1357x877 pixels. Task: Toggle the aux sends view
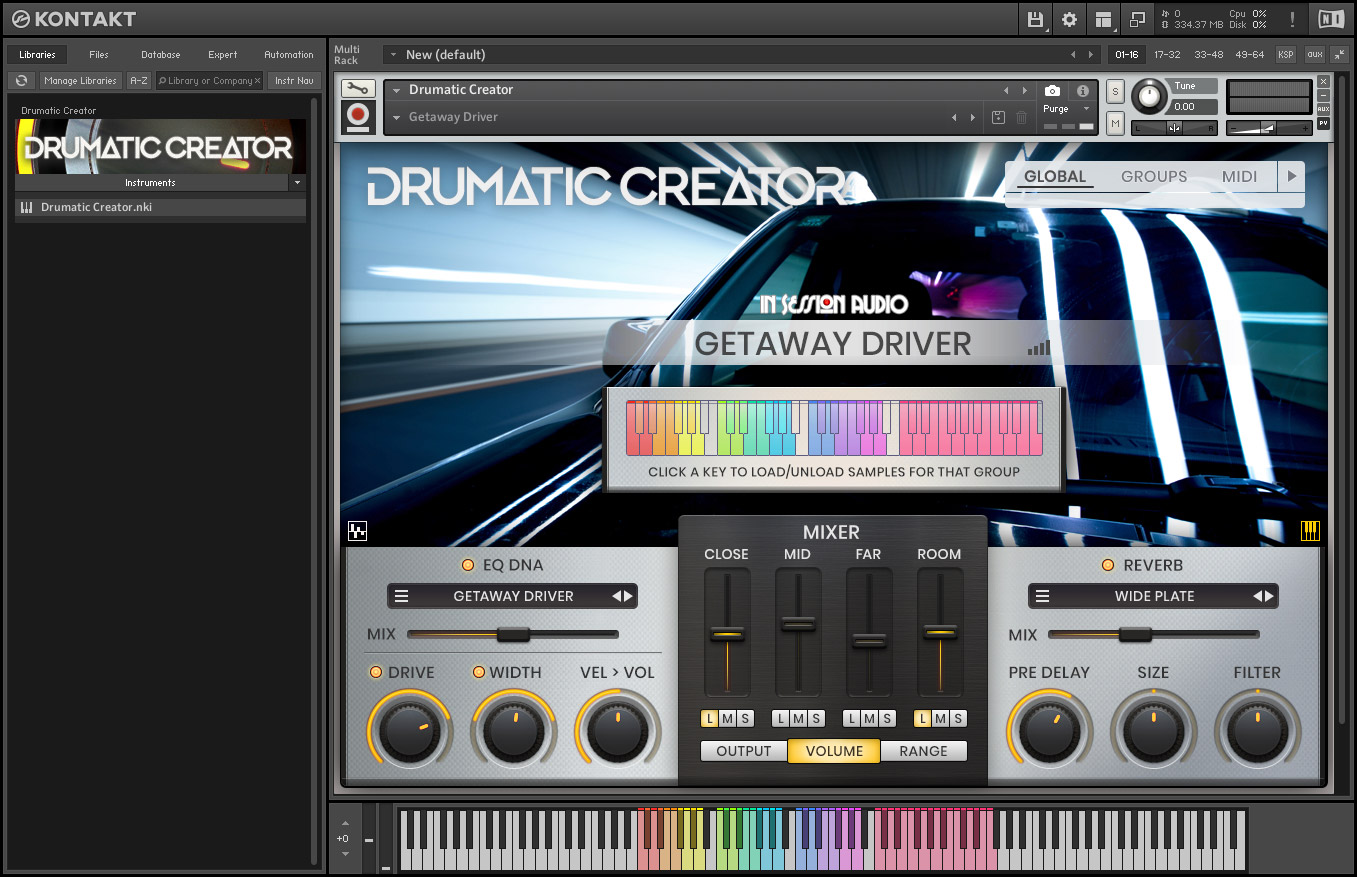1314,54
